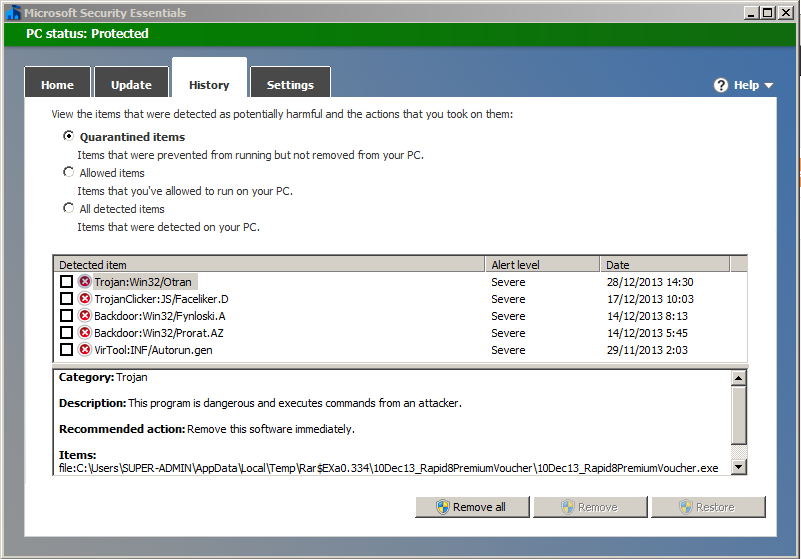Click Severe in the Trojan:Win32/Otran row
Image resolution: width=801 pixels, height=559 pixels.
(508, 282)
